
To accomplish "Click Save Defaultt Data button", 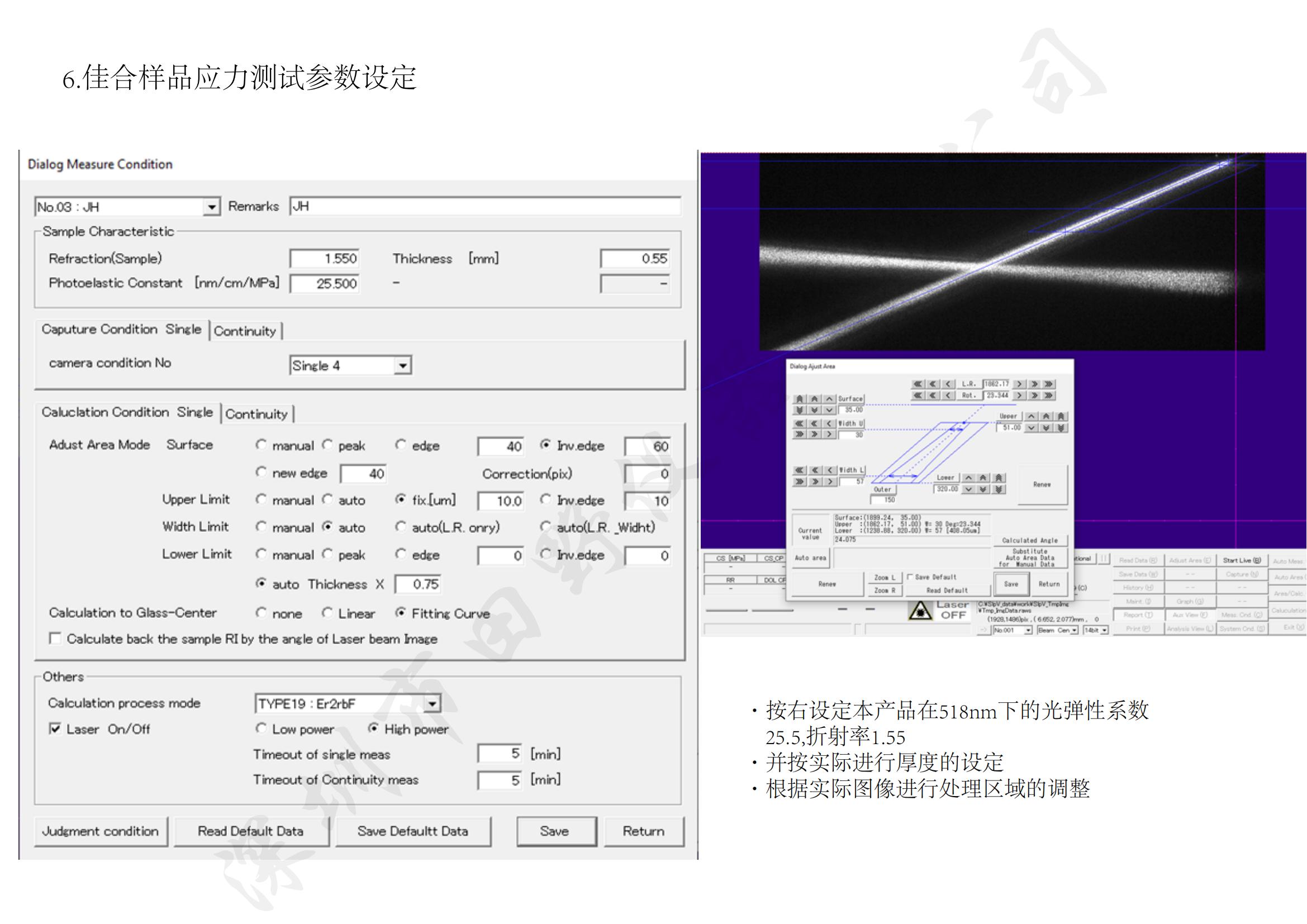I will [x=413, y=831].
